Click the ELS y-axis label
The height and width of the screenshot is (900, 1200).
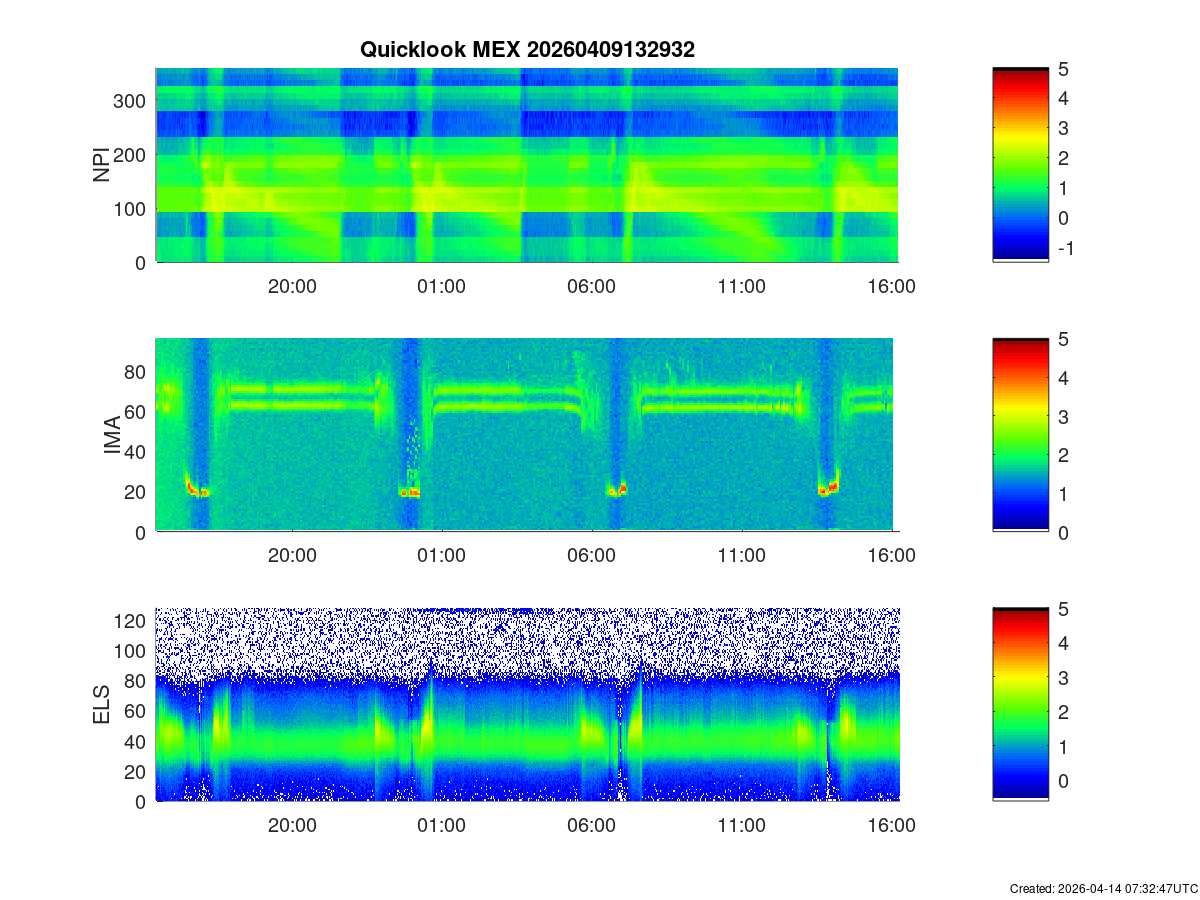tap(102, 705)
